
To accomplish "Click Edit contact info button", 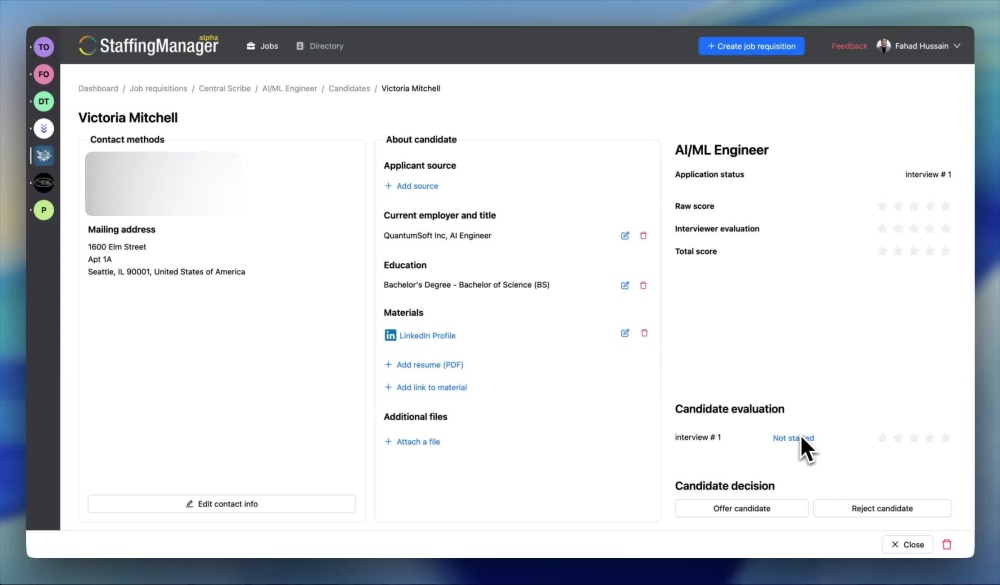I will click(x=221, y=504).
